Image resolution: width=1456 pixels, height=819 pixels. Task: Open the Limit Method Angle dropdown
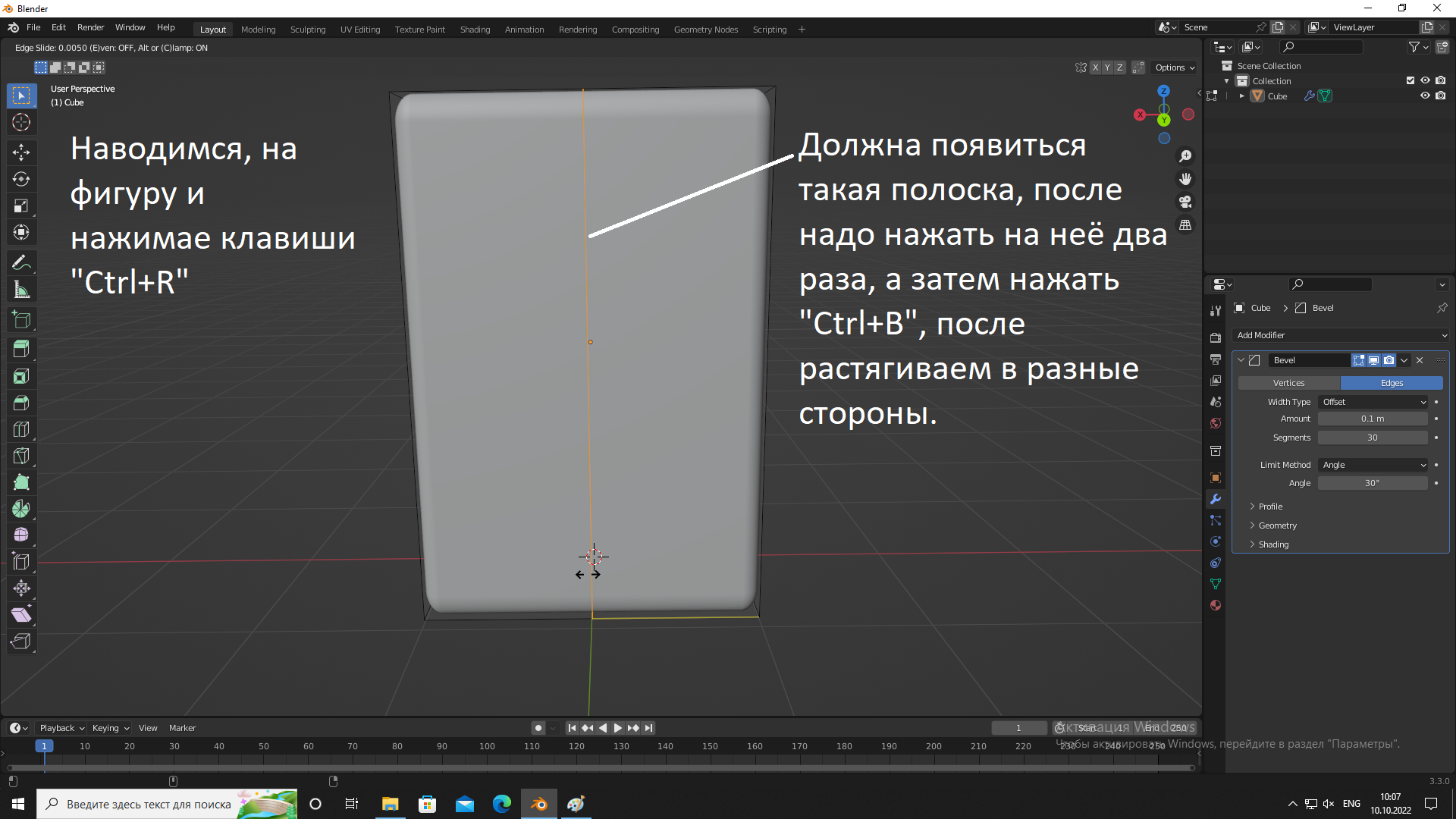(1373, 465)
